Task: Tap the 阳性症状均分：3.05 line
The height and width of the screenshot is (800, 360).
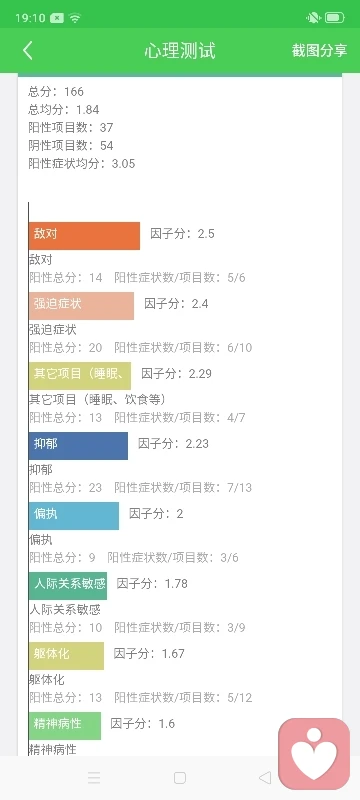Action: tap(82, 164)
